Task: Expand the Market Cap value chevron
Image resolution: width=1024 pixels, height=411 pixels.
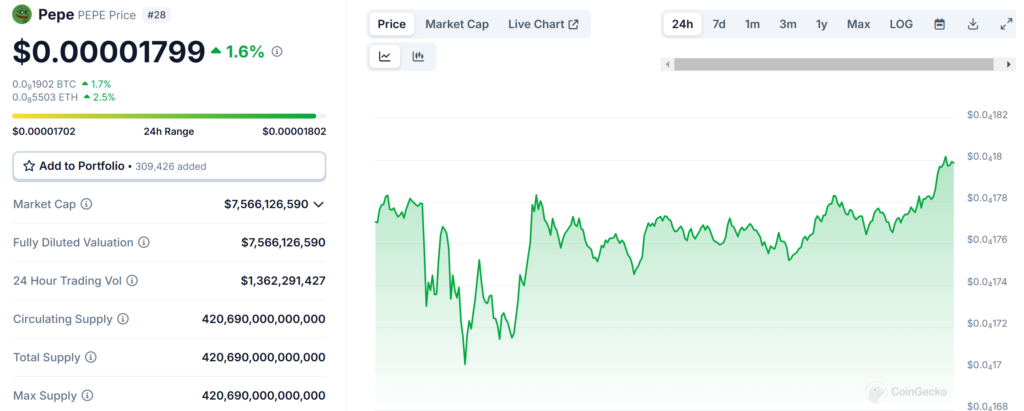Action: click(318, 204)
